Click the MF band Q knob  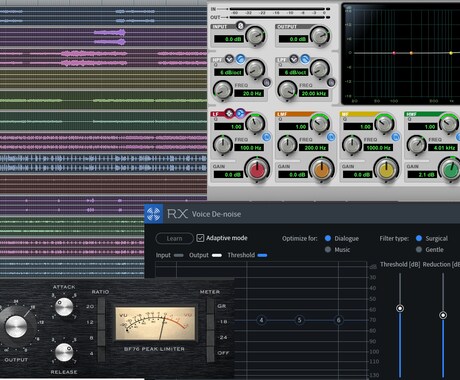tap(385, 123)
